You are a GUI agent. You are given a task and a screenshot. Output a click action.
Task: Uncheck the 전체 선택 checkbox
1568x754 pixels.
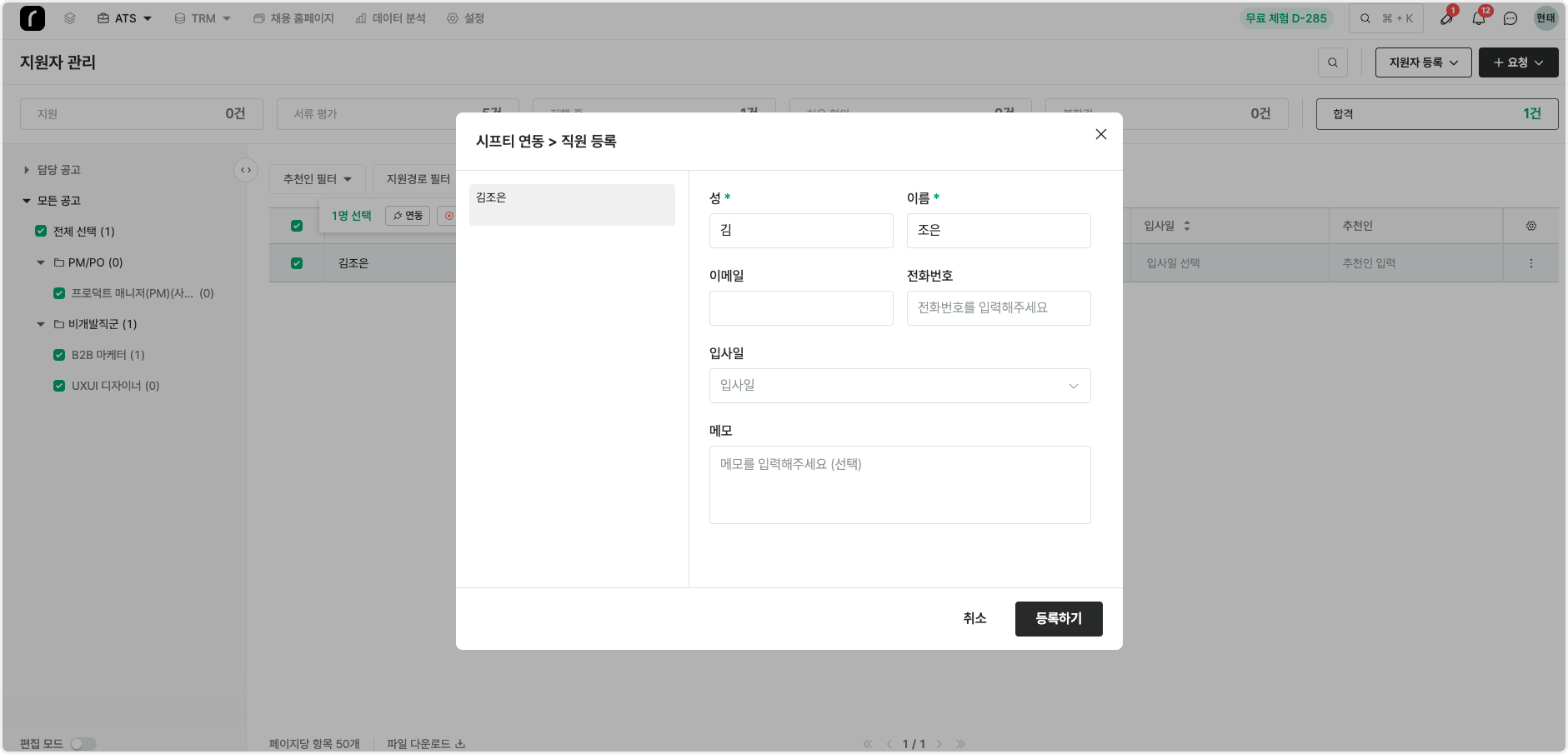click(41, 232)
